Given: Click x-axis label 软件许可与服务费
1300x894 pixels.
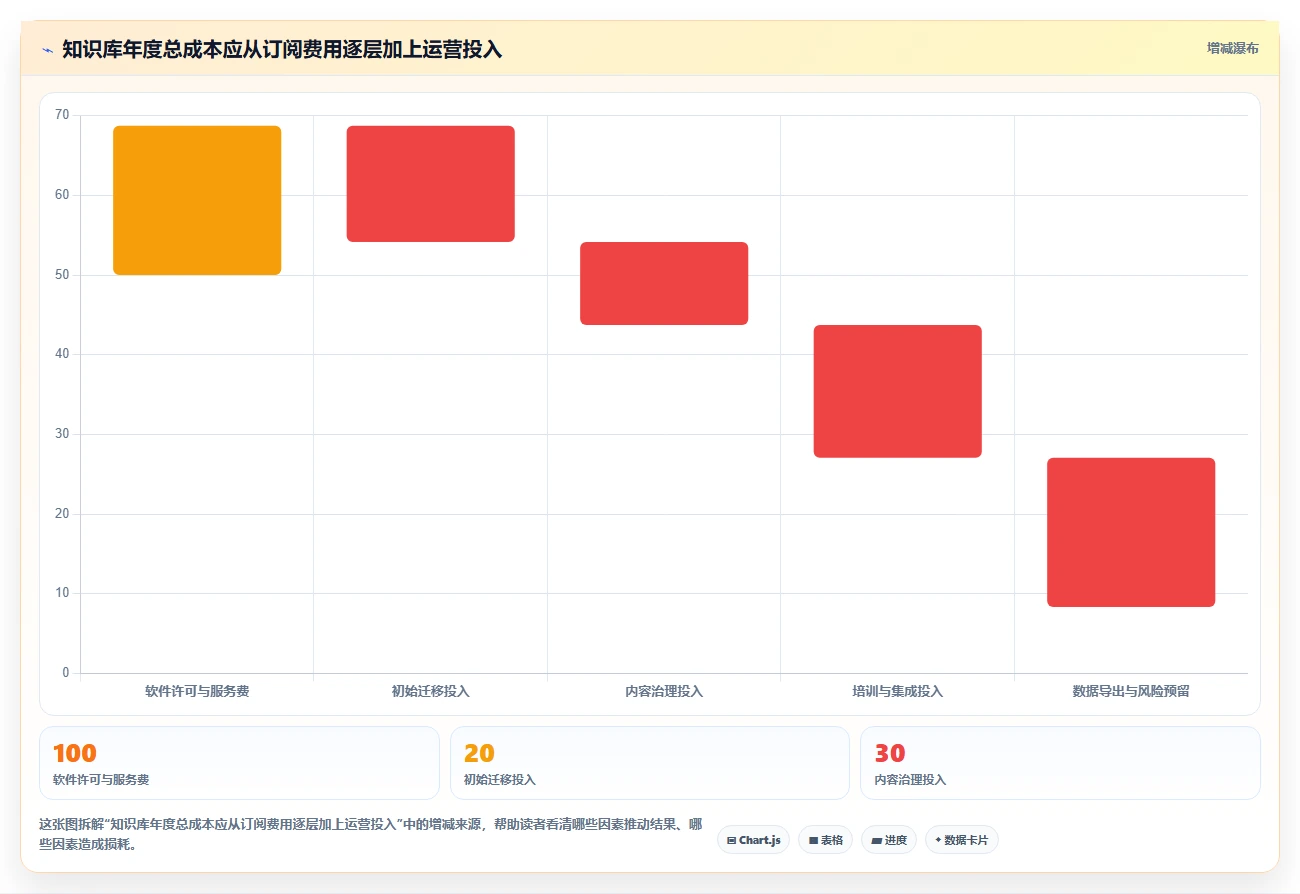Looking at the screenshot, I should [197, 691].
